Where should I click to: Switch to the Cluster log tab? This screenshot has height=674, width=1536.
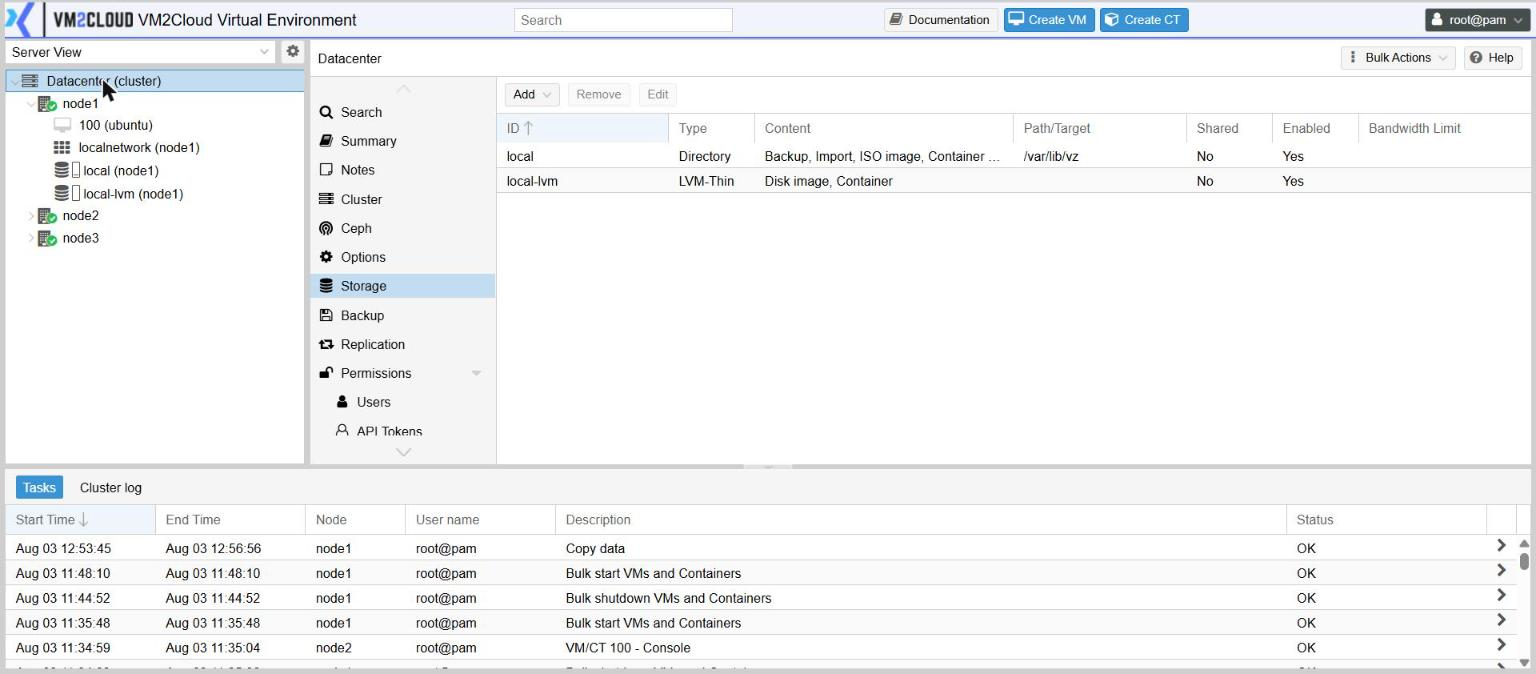(x=111, y=487)
